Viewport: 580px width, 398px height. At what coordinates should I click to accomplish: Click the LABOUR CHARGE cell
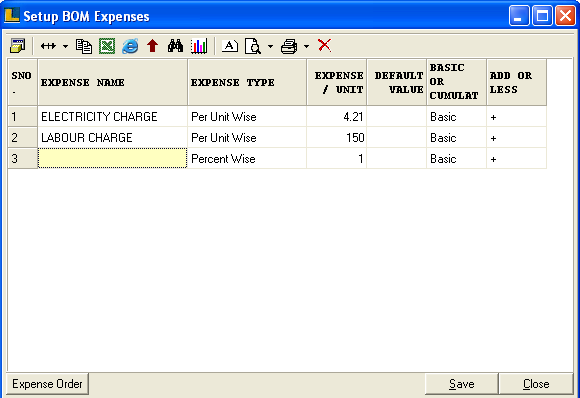point(112,138)
